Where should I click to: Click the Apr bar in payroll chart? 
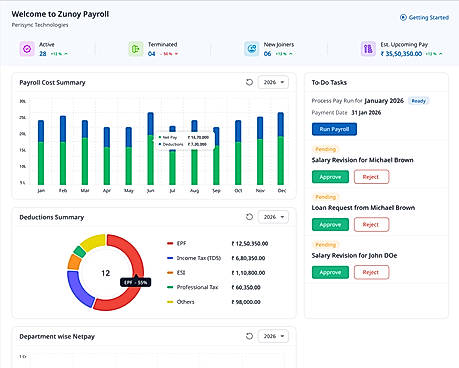click(x=107, y=156)
